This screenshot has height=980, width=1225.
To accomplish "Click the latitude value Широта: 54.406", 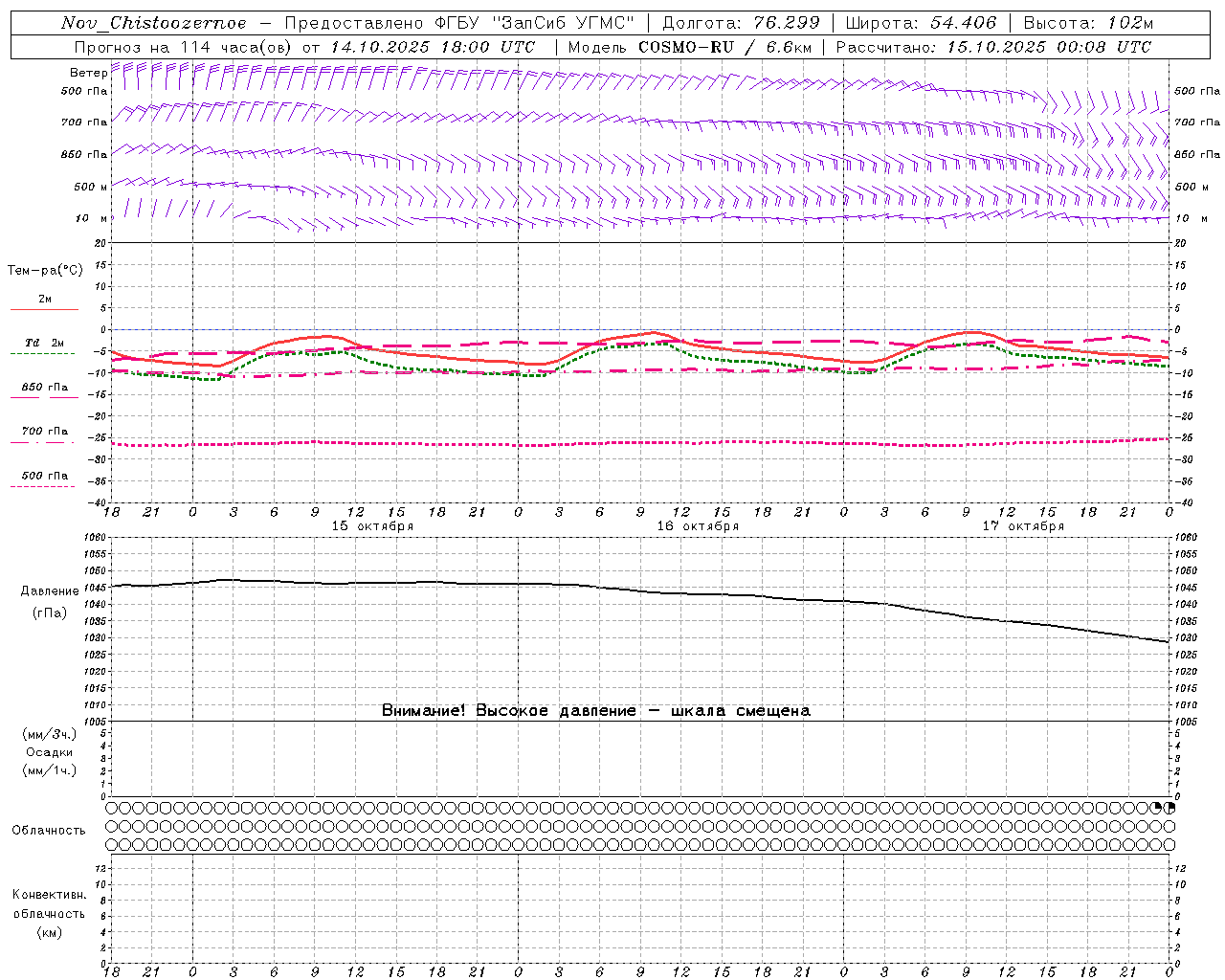I will (x=921, y=23).
